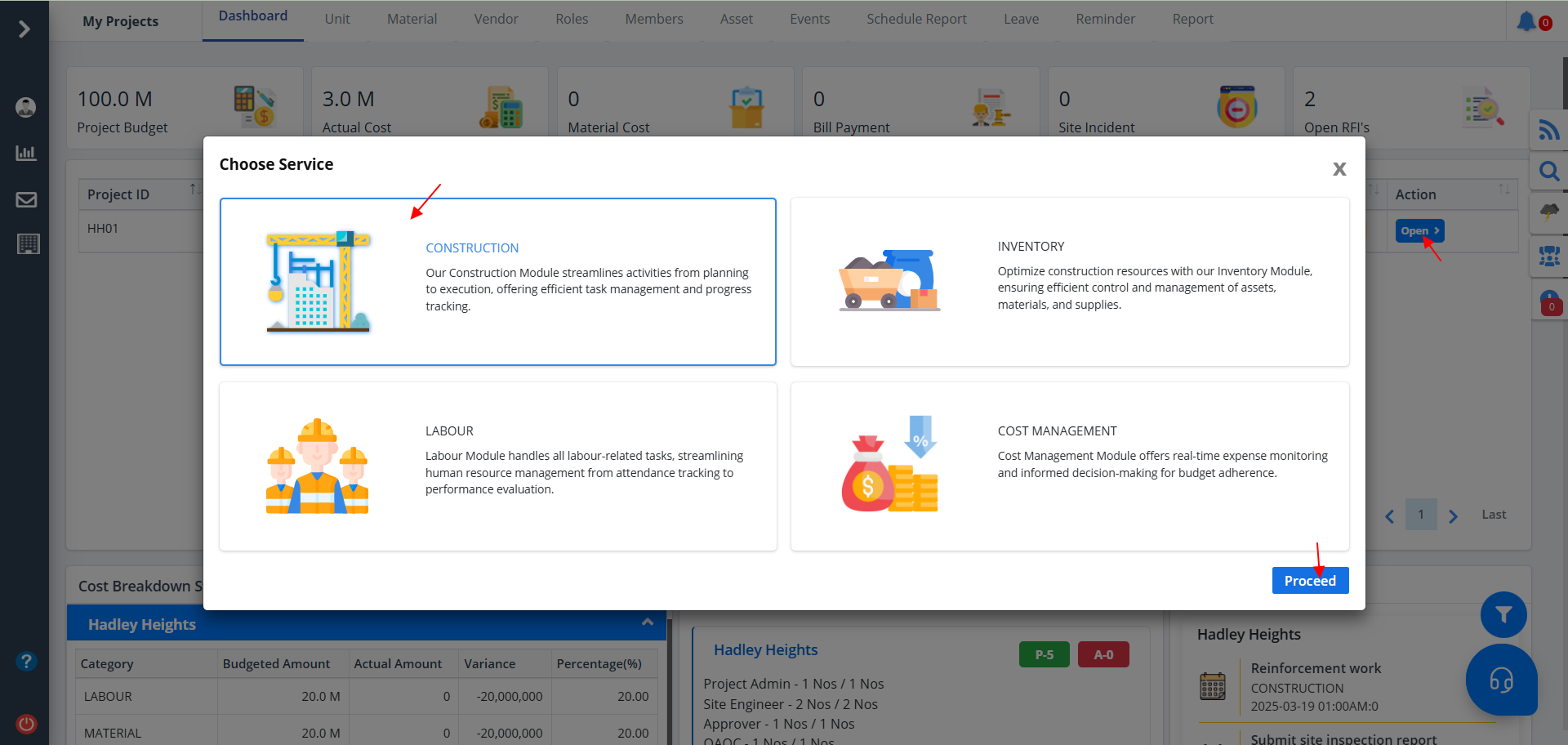Screen dimensions: 1568x745
Task: Open the user profile icon in sidebar
Action: (26, 107)
